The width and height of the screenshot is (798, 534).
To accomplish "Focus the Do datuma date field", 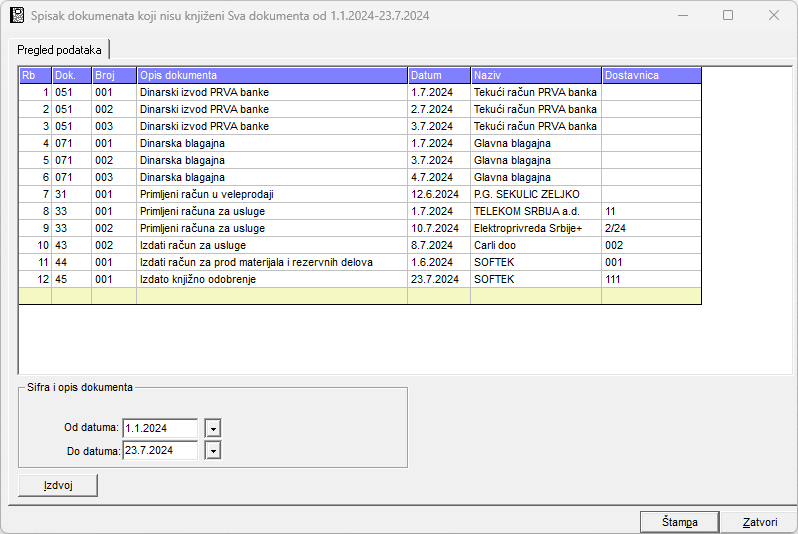I will click(x=160, y=450).
